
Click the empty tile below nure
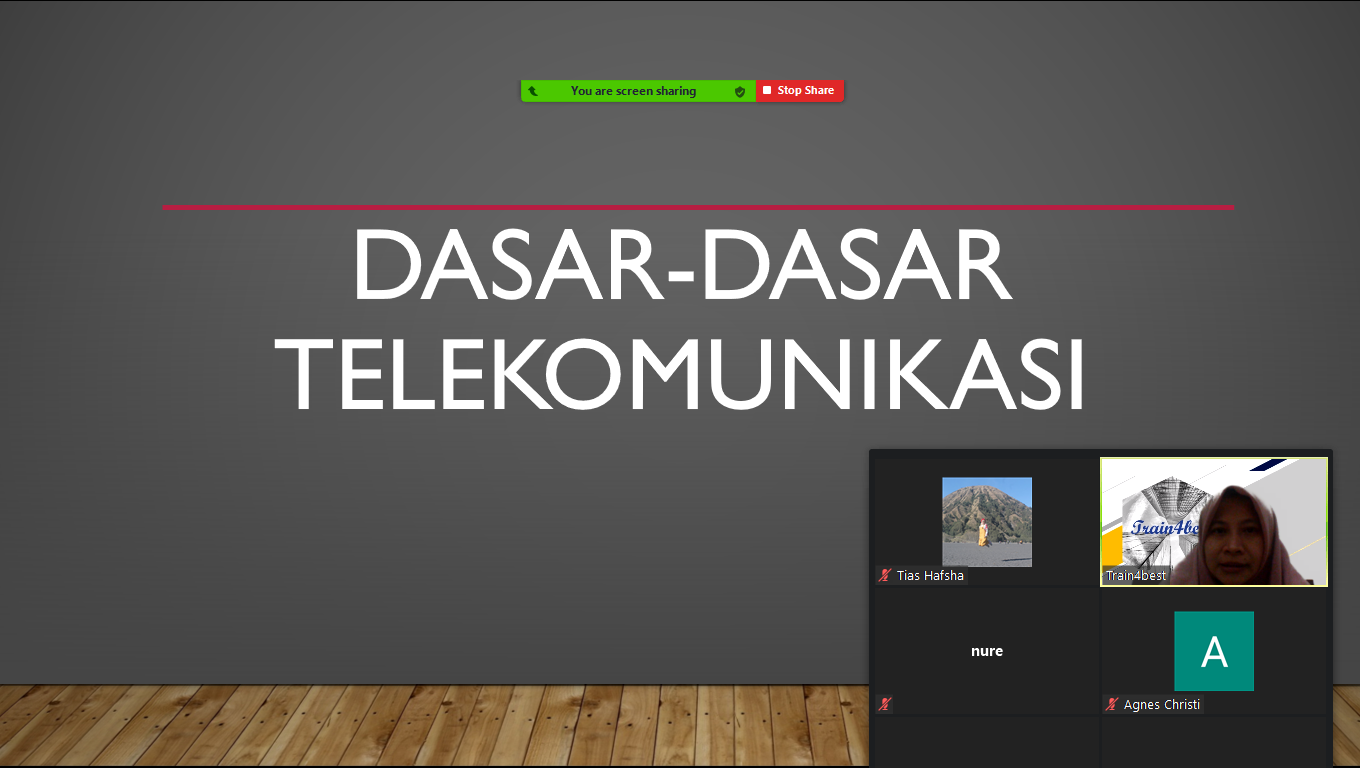tap(986, 742)
